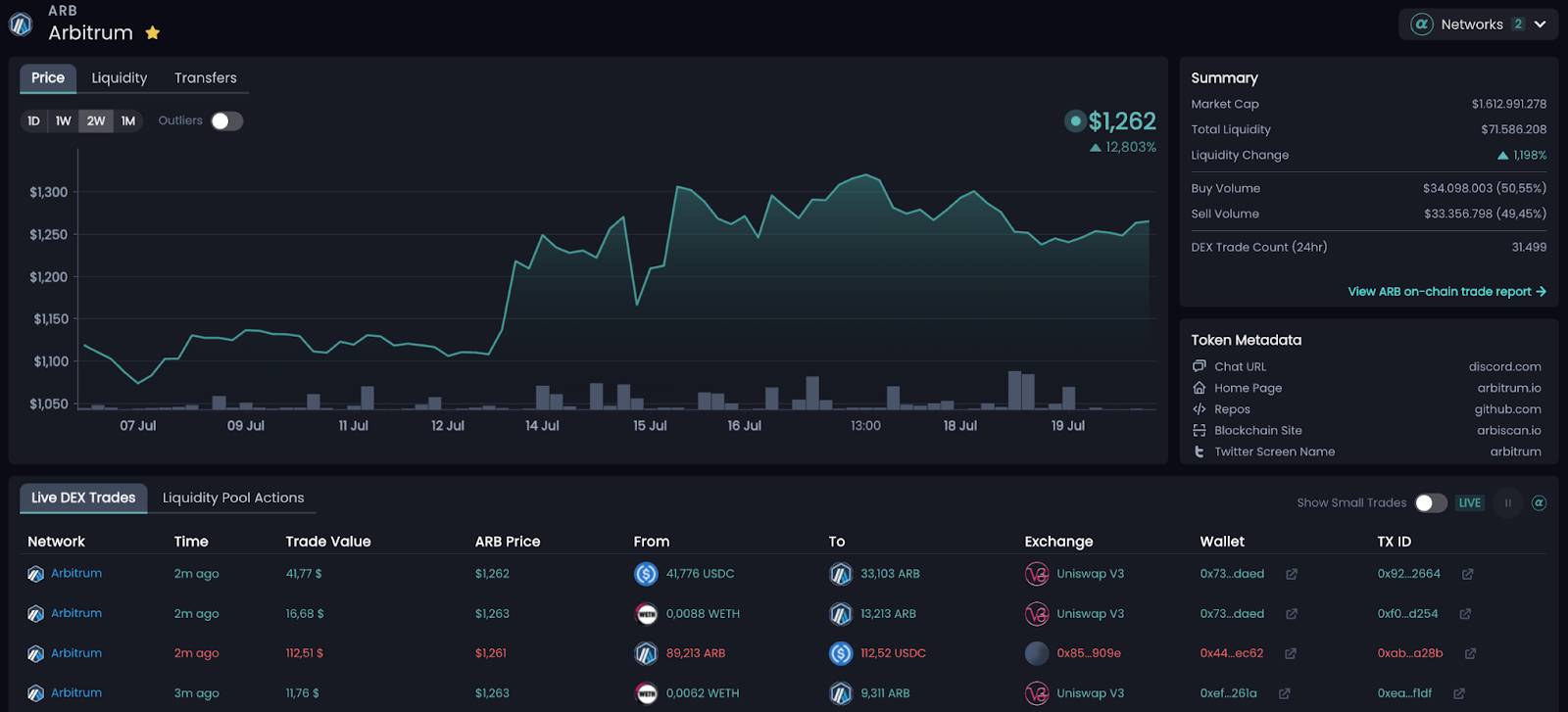Open external link for wallet 0xef..261a
Image resolution: width=1568 pixels, height=712 pixels.
[1285, 693]
